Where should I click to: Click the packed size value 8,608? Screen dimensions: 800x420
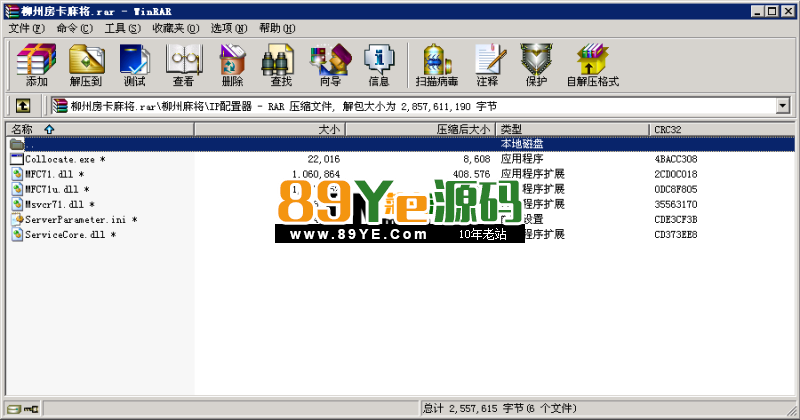click(x=477, y=159)
